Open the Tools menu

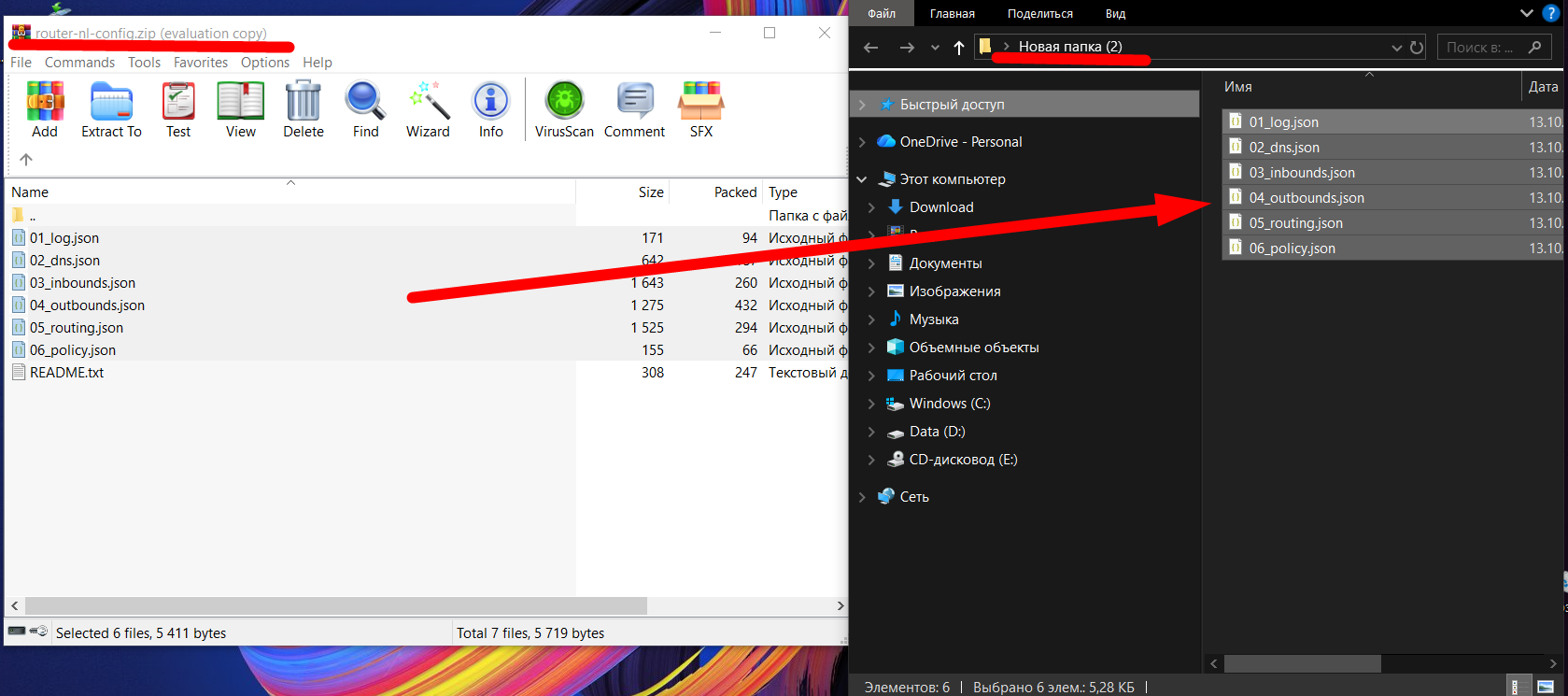144,63
